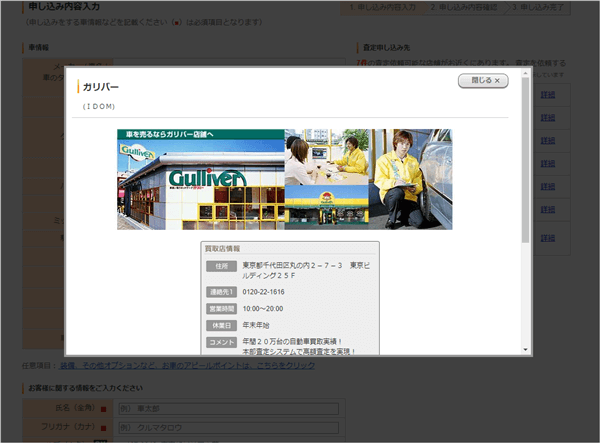Click the 申し込み内容入力 page title
This screenshot has width=600, height=443.
pyautogui.click(x=64, y=7)
